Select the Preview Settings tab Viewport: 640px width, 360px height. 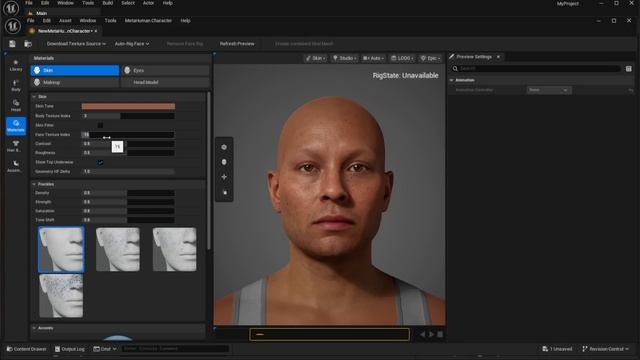coord(473,57)
